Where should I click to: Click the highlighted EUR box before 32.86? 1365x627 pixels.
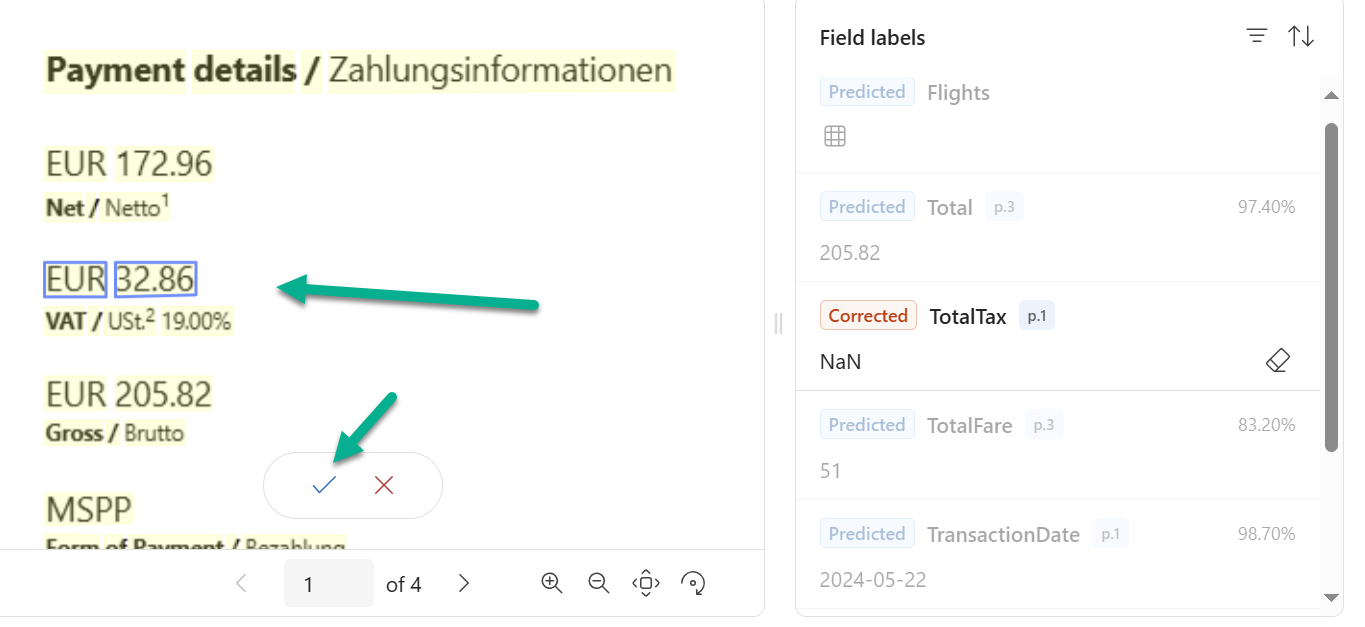click(x=75, y=280)
